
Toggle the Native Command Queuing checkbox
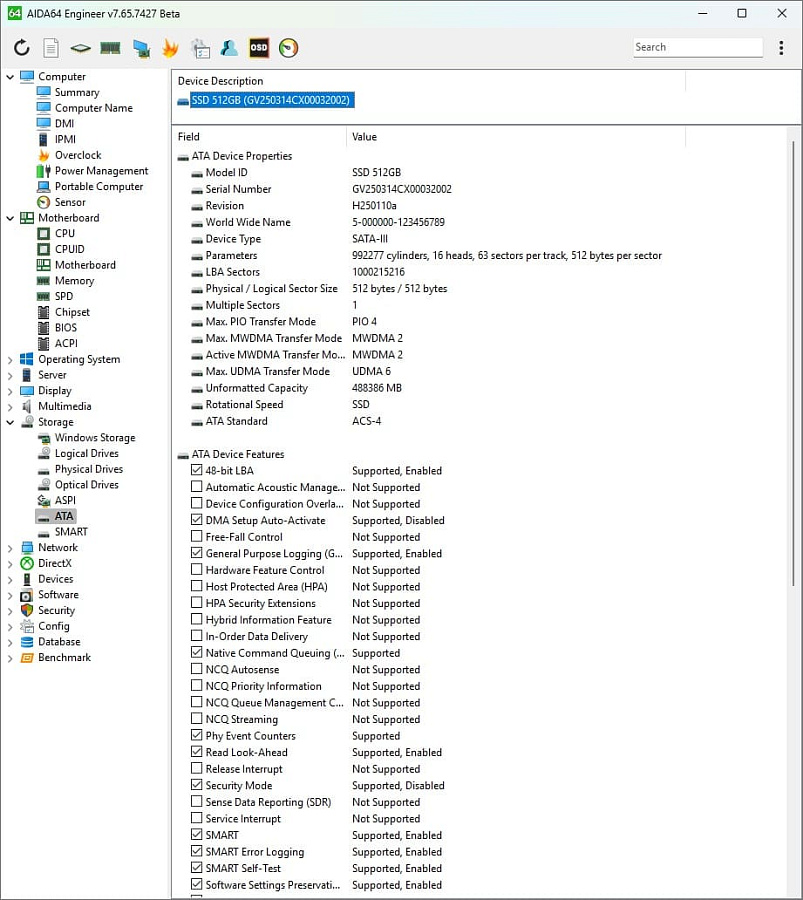[x=196, y=653]
